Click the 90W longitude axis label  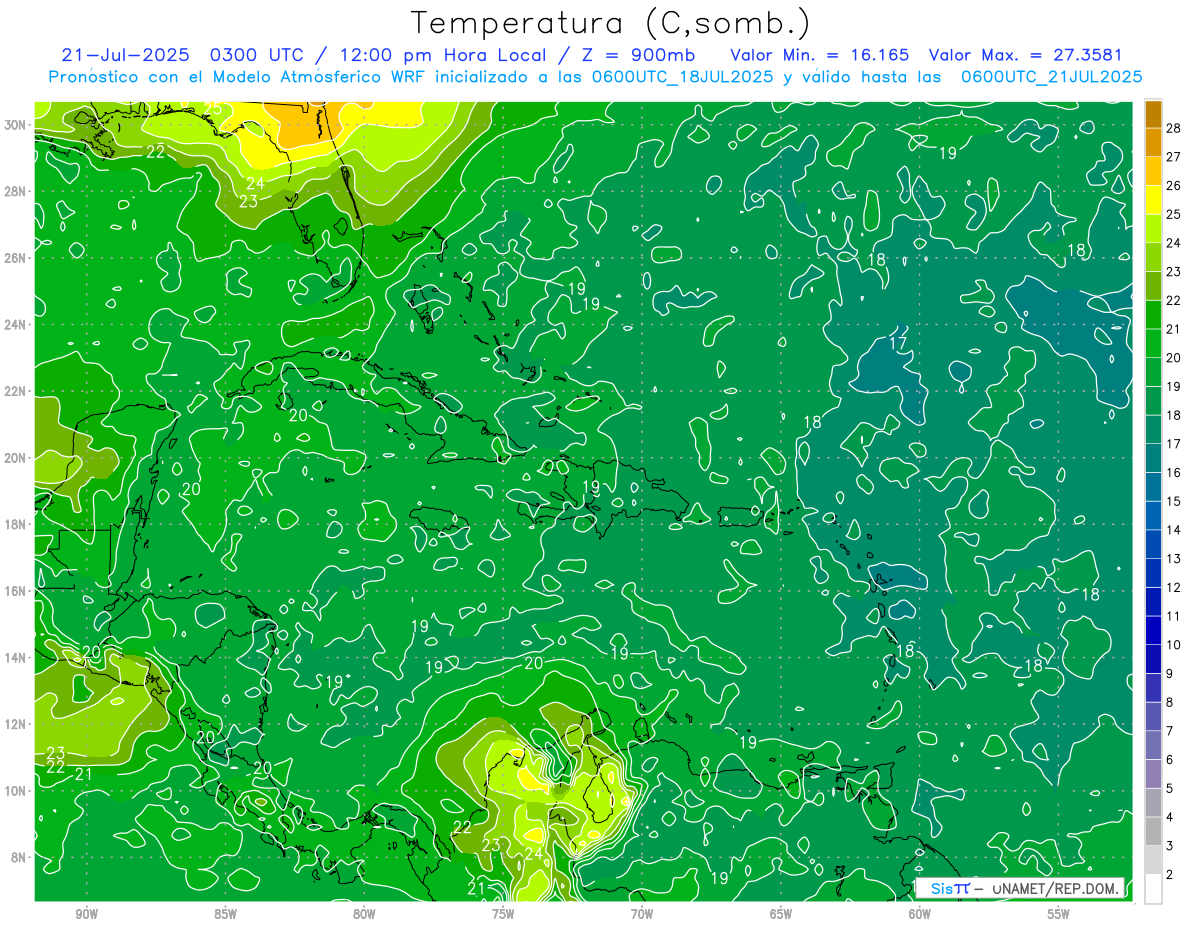coord(86,914)
